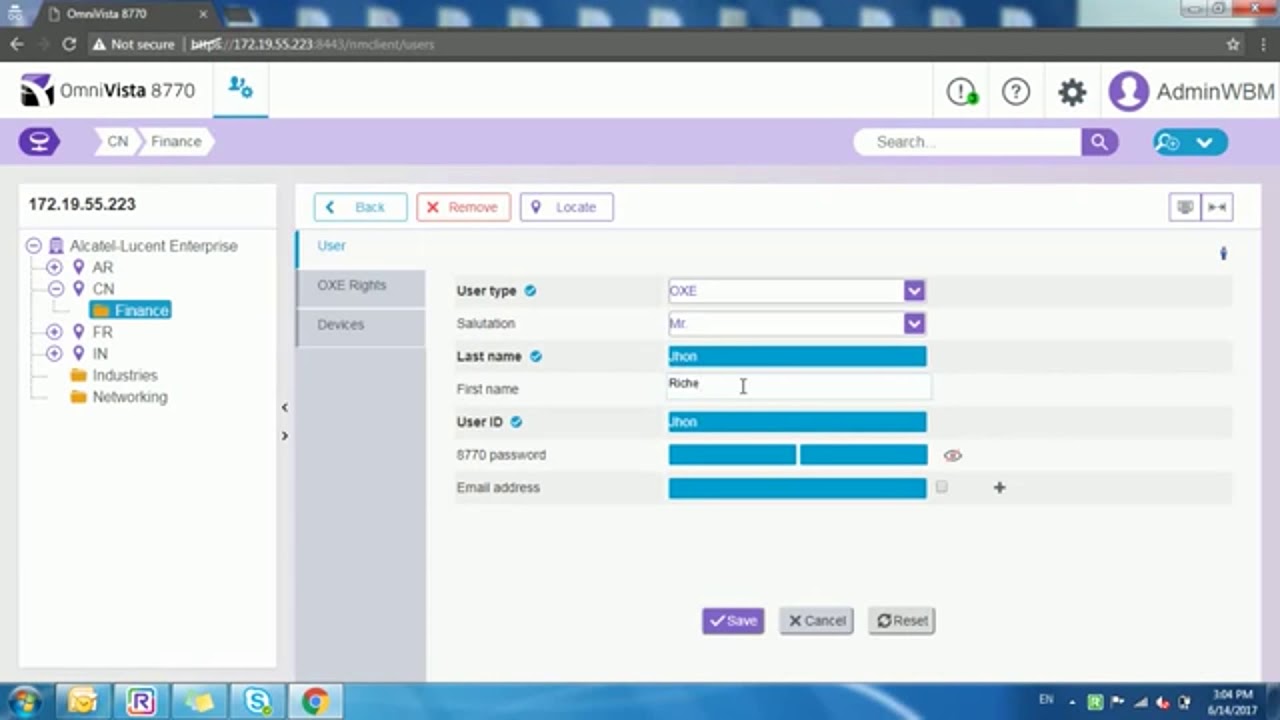The height and width of the screenshot is (720, 1280).
Task: Select the Finance folder in tree
Action: point(131,311)
